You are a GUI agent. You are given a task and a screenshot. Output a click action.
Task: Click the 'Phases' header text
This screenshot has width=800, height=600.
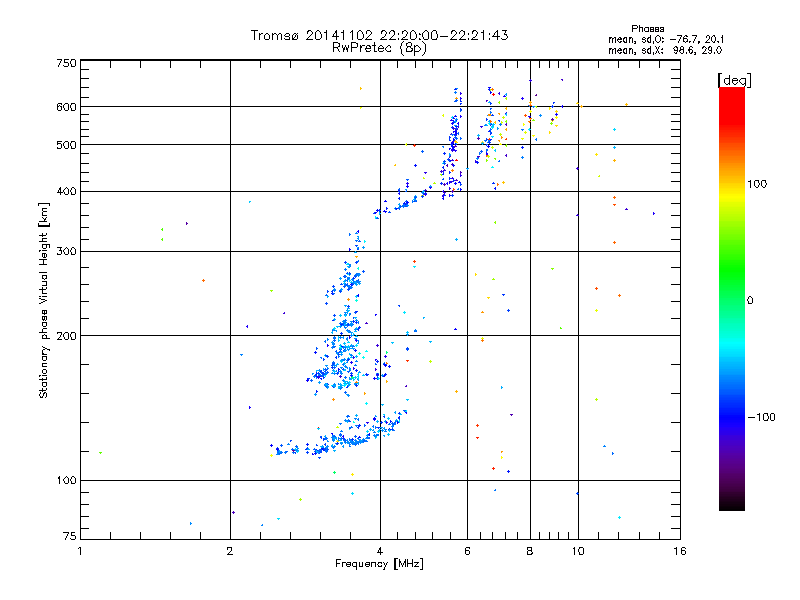pyautogui.click(x=647, y=29)
